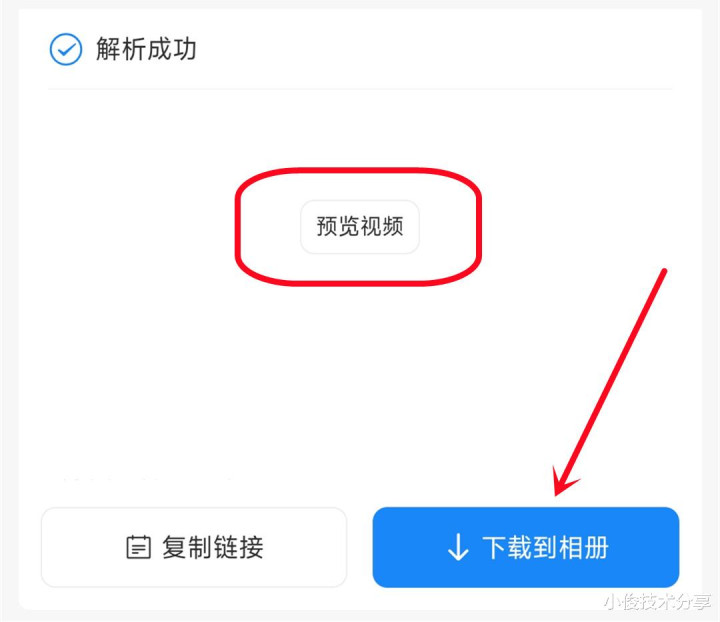This screenshot has height=622, width=720.
Task: Click the tick mark inside blue circle
Action: pyautogui.click(x=67, y=49)
